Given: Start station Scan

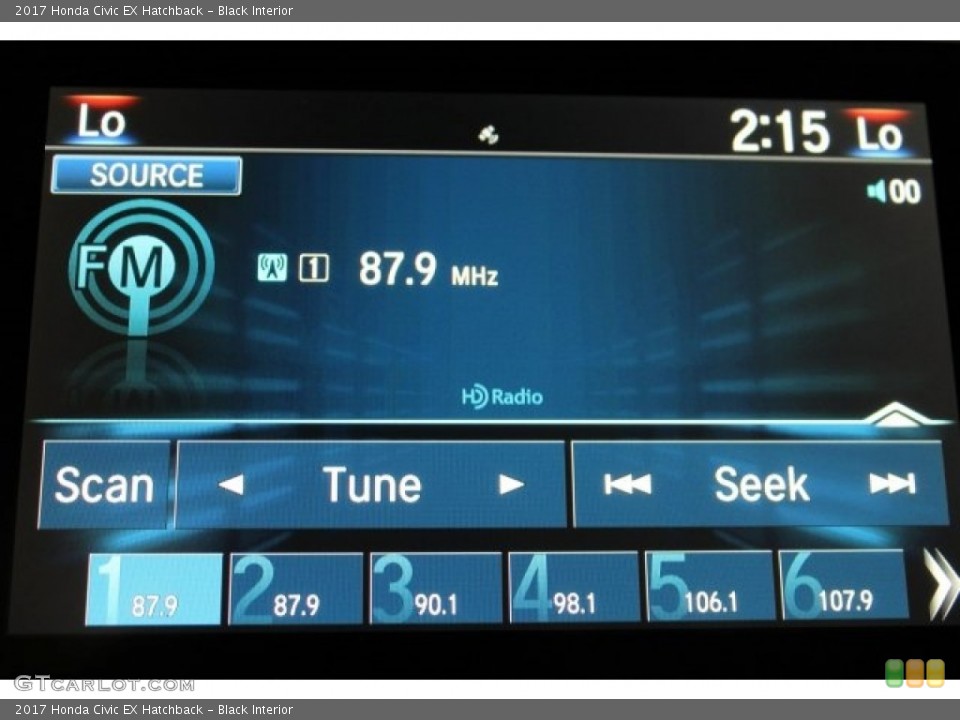Looking at the screenshot, I should pyautogui.click(x=103, y=484).
